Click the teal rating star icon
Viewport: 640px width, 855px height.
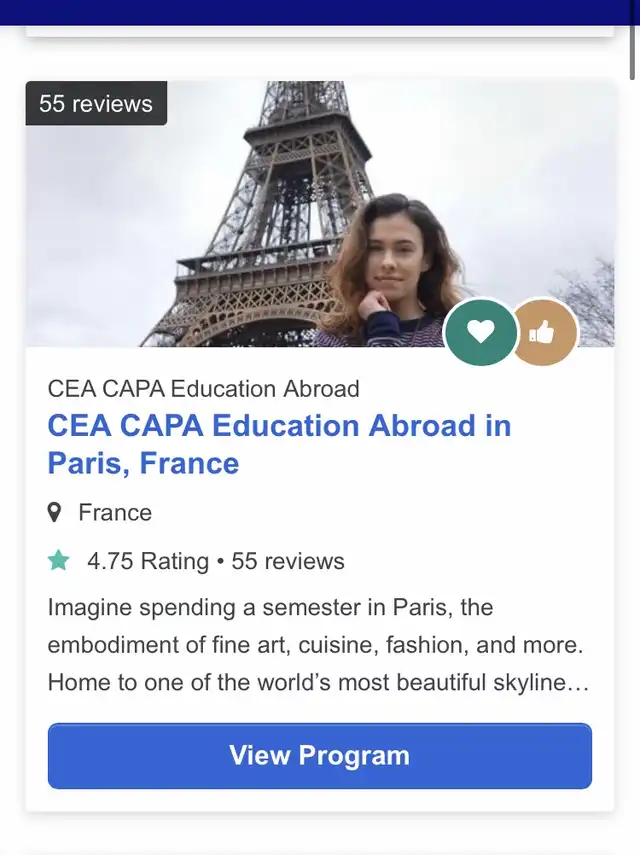tap(59, 561)
